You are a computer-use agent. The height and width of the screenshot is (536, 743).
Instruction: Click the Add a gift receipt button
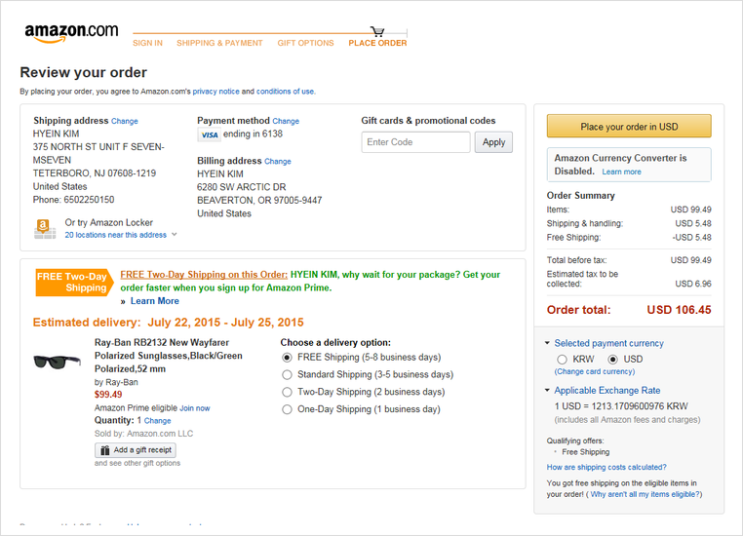pos(135,450)
